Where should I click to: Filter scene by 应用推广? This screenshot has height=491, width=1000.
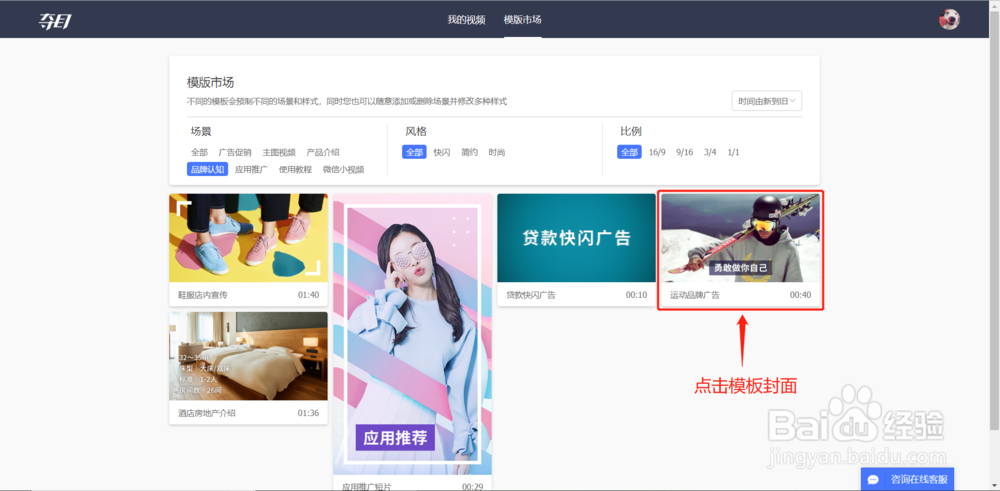251,170
